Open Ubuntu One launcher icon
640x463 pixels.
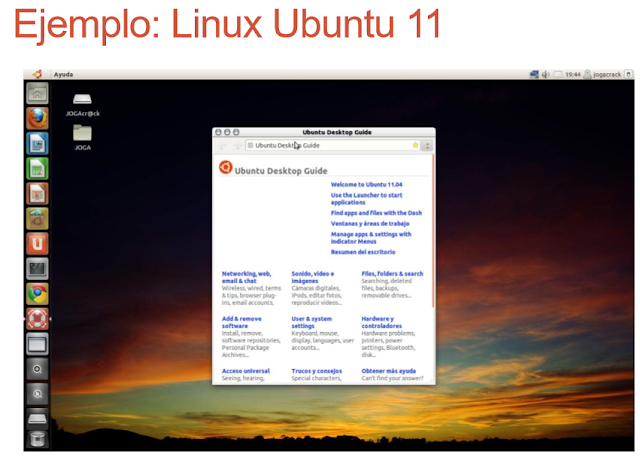coord(38,244)
